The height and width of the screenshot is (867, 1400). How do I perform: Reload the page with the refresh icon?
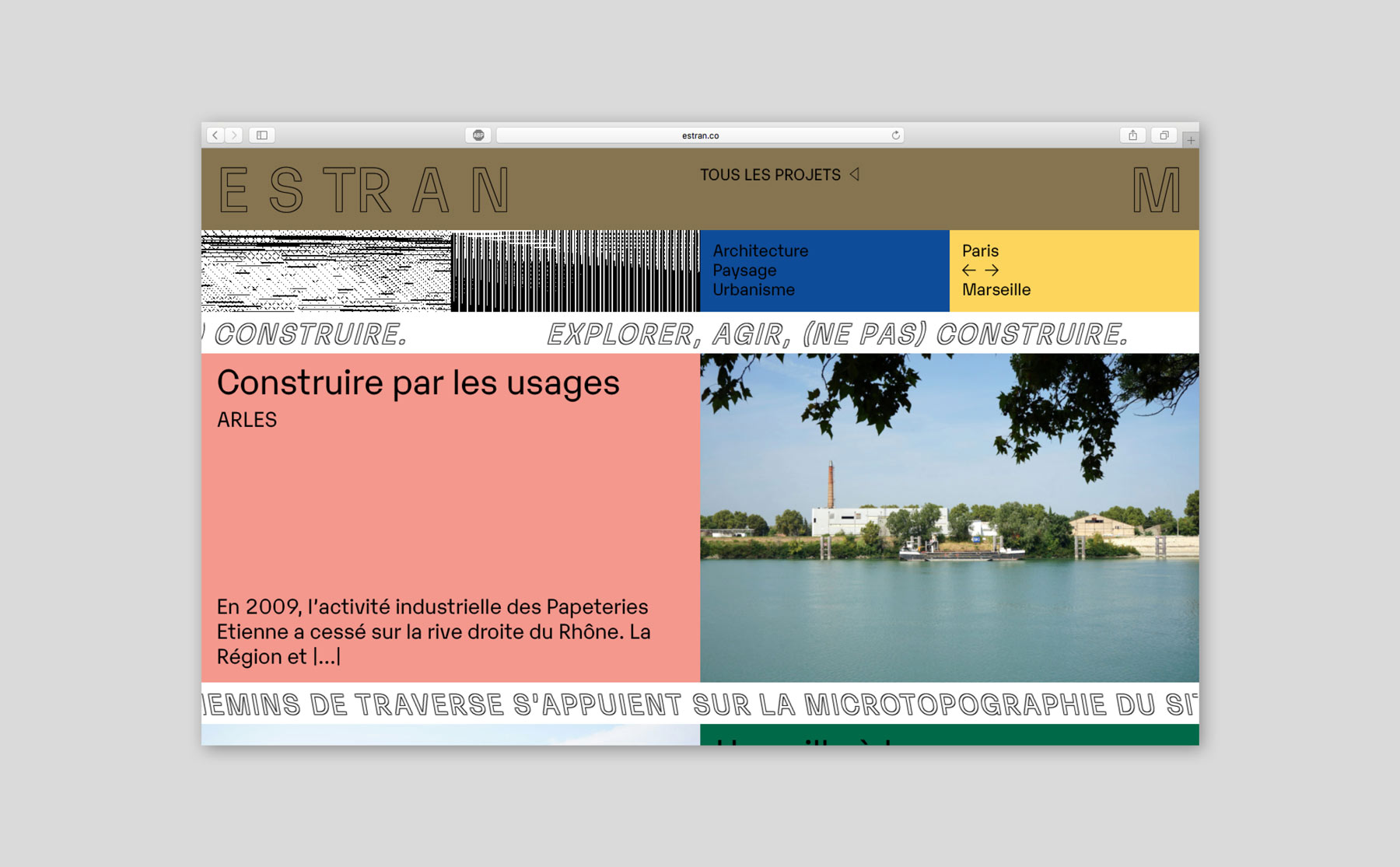(x=895, y=135)
